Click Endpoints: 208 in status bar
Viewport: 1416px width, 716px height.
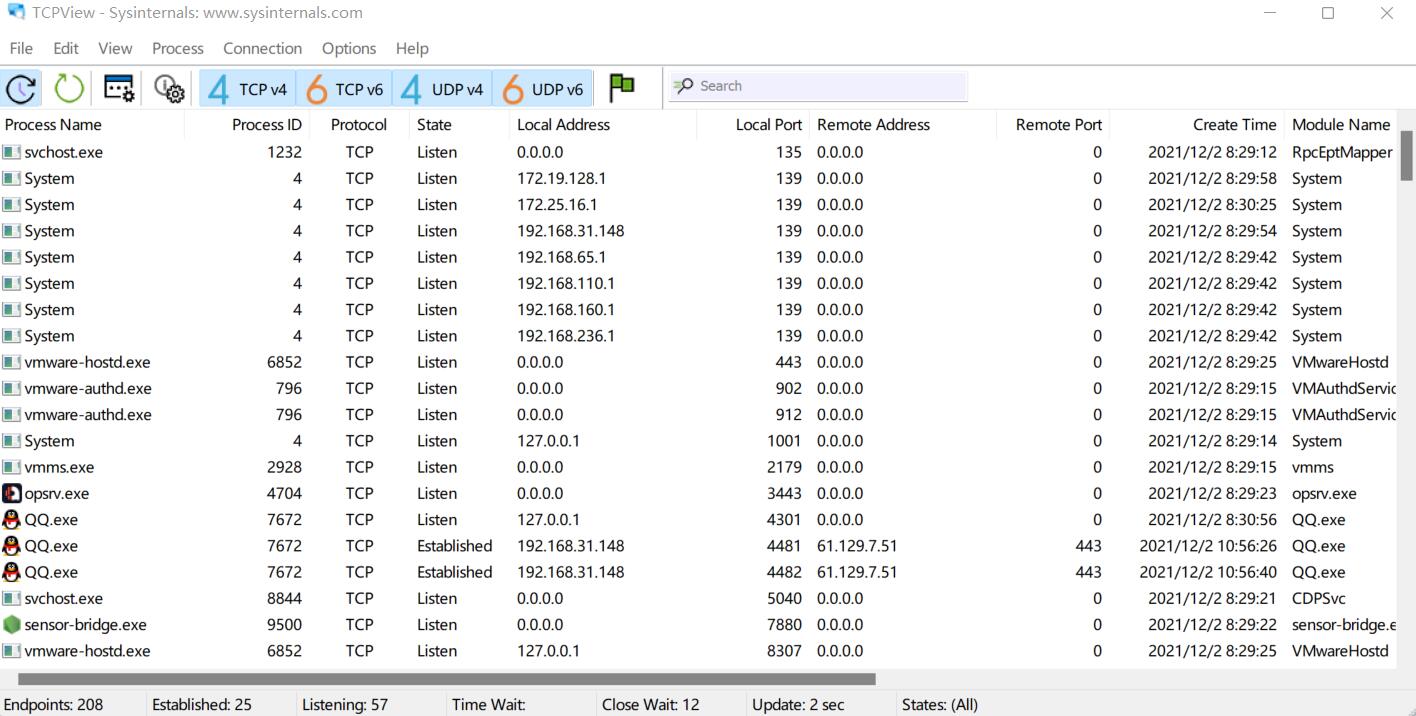point(54,704)
